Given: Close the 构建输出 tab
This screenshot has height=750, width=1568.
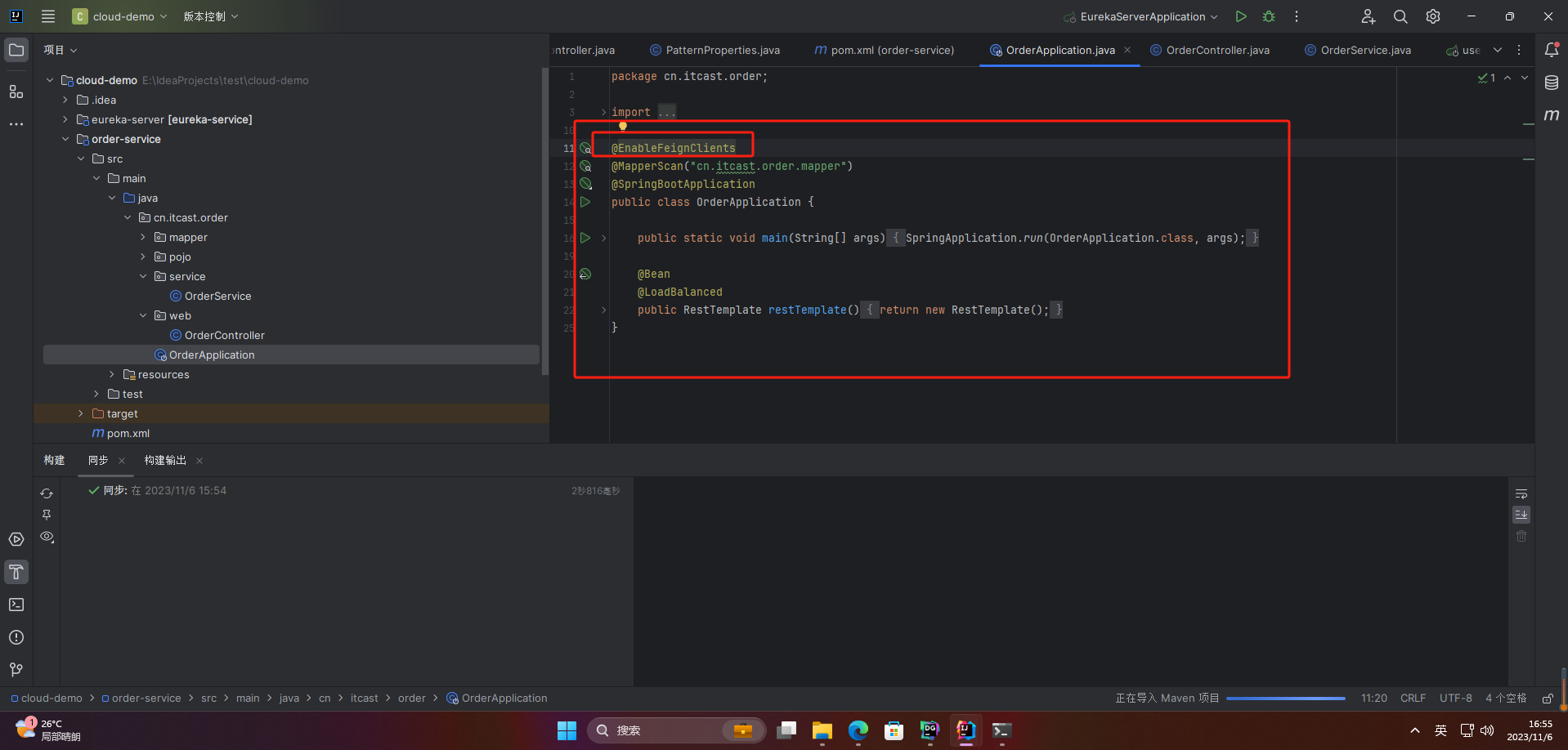Looking at the screenshot, I should point(199,461).
